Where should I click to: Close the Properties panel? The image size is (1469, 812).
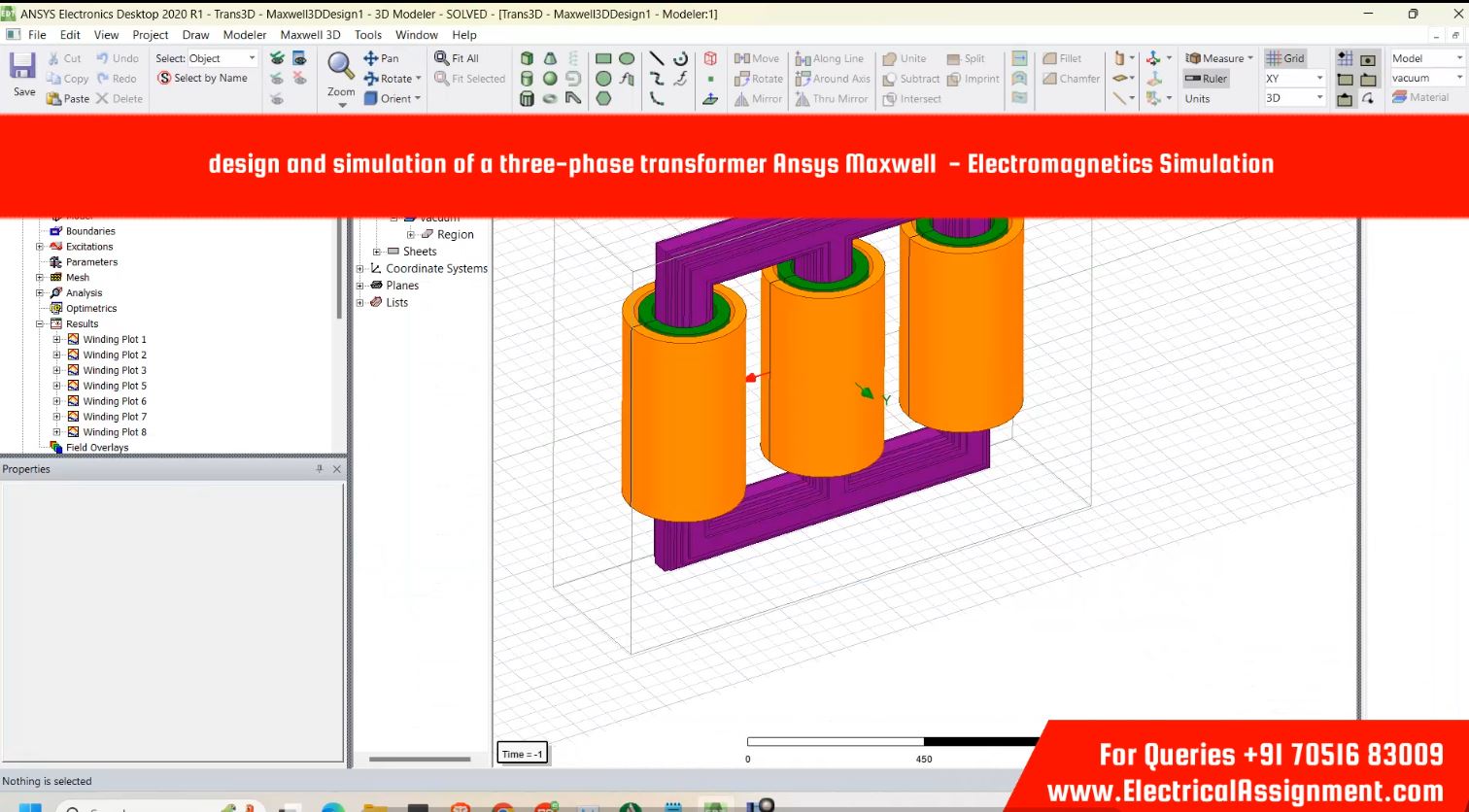(337, 469)
